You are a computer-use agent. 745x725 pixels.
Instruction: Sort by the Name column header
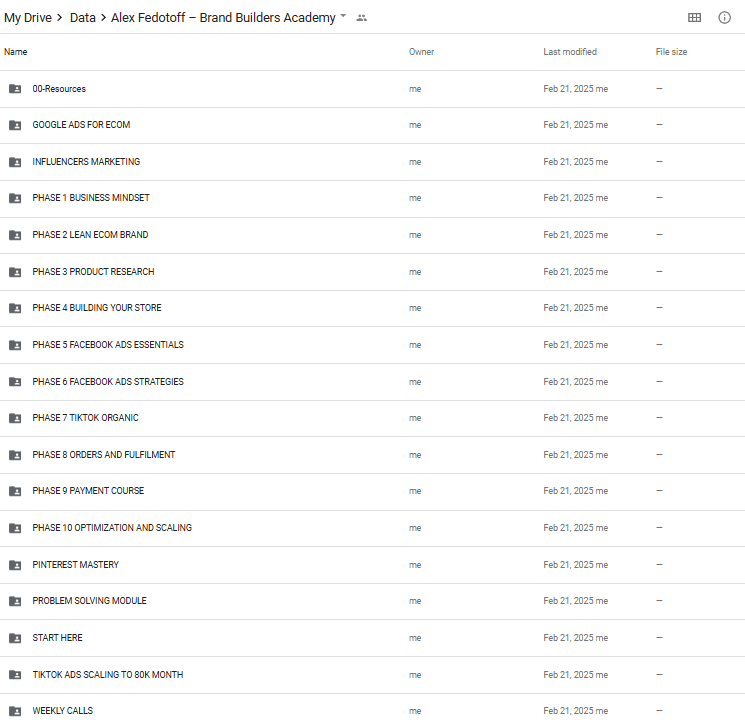coord(16,52)
